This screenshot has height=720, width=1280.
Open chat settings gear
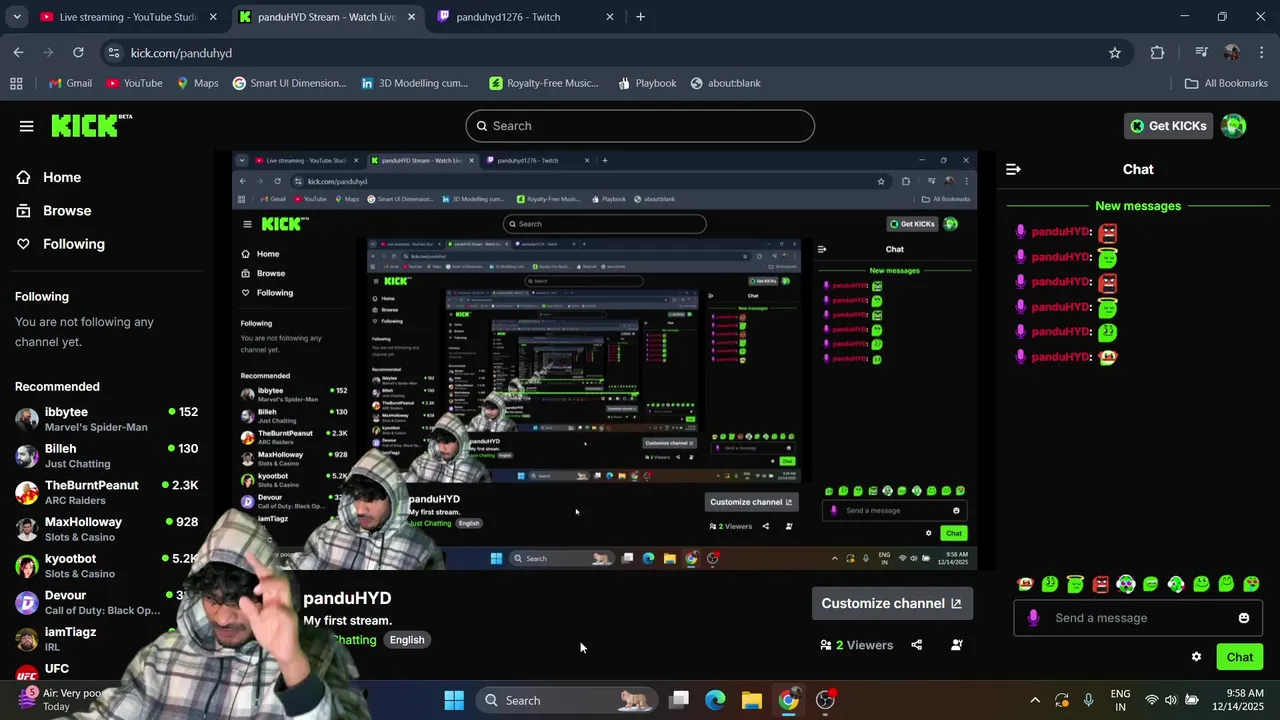[x=1196, y=657]
